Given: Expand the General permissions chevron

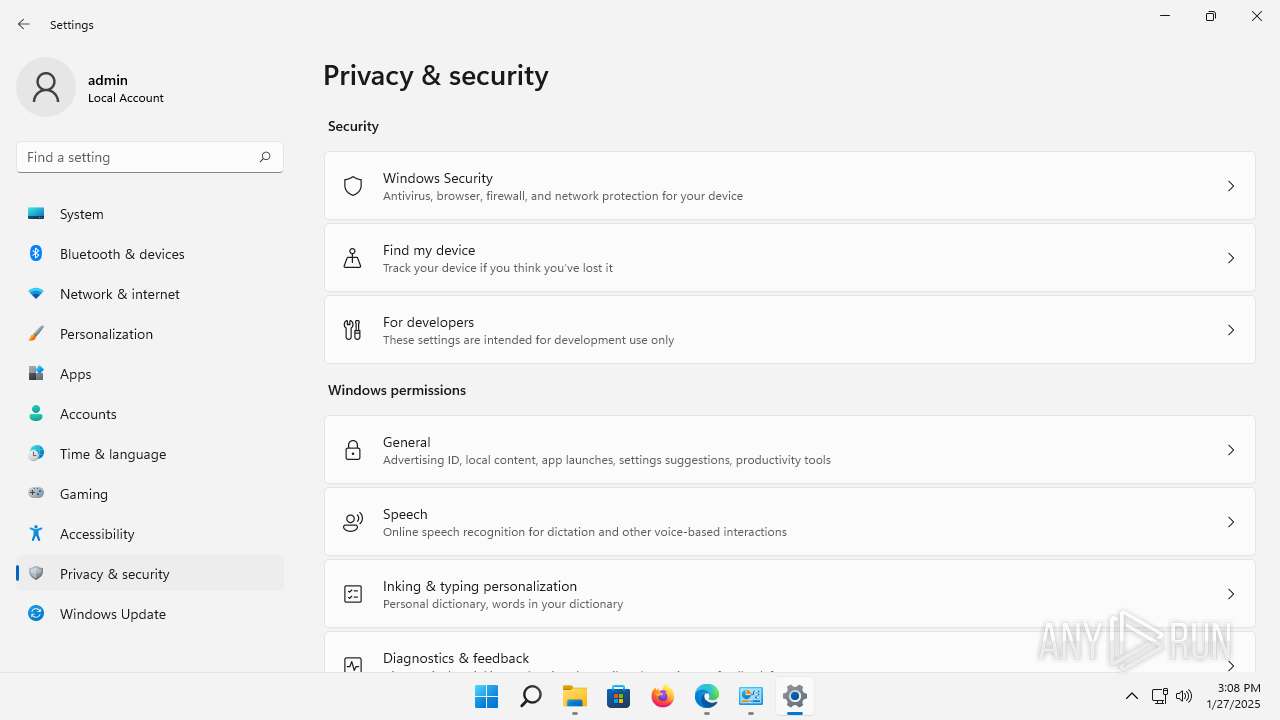Looking at the screenshot, I should (x=1231, y=450).
